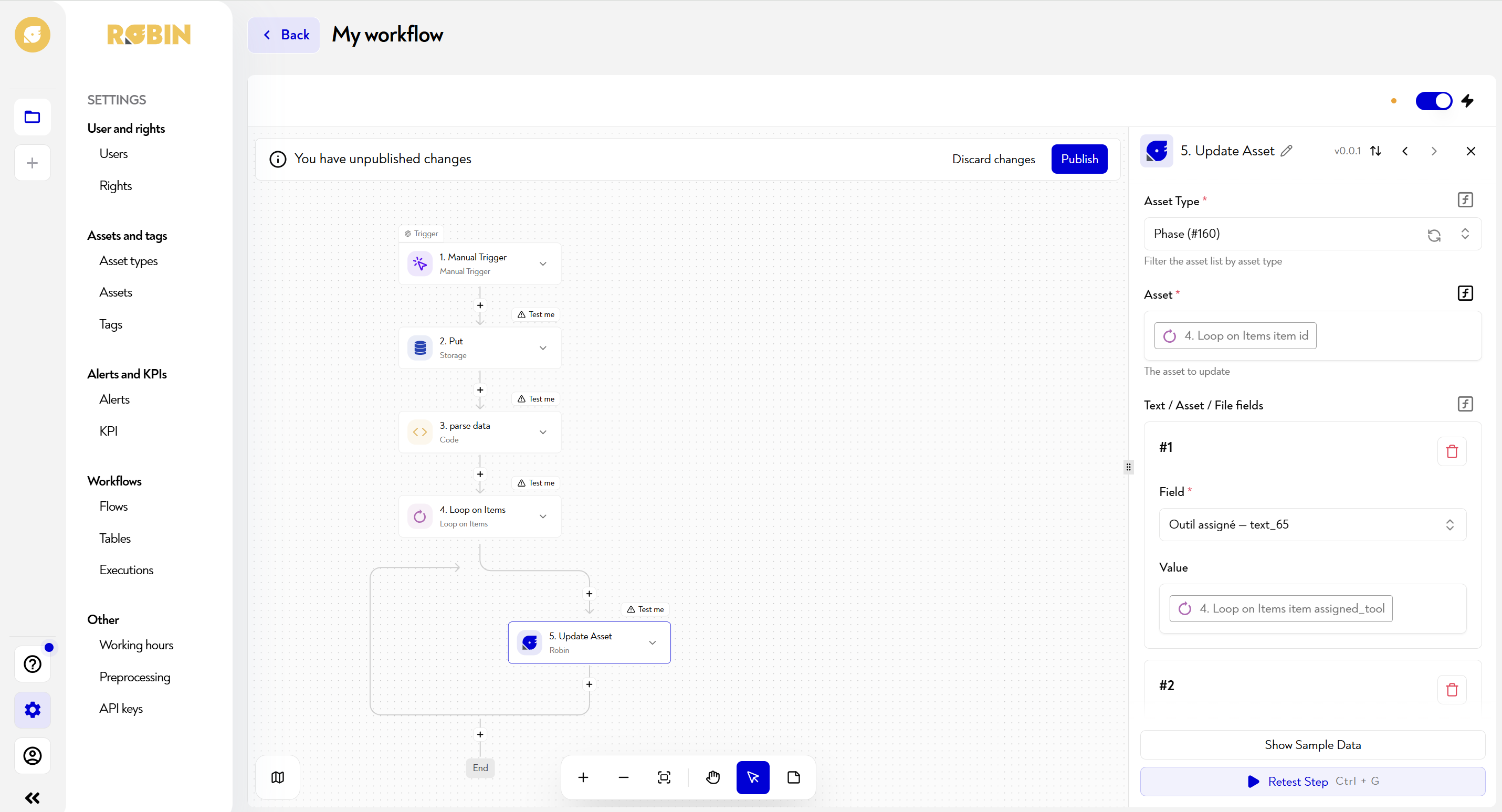Click the Value input field
Viewport: 1502px width, 812px height.
pos(1312,608)
